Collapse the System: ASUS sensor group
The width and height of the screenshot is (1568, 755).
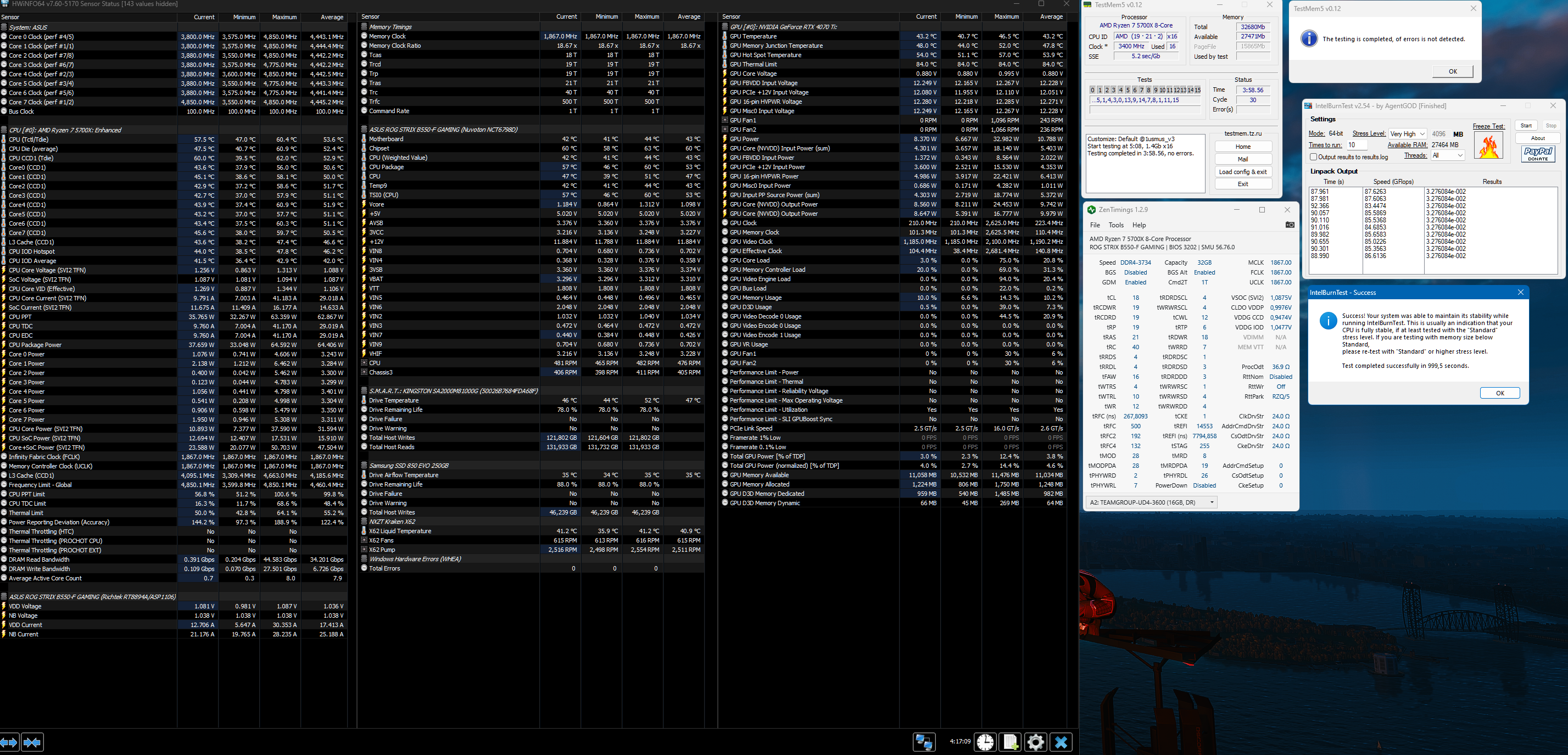[x=4, y=27]
